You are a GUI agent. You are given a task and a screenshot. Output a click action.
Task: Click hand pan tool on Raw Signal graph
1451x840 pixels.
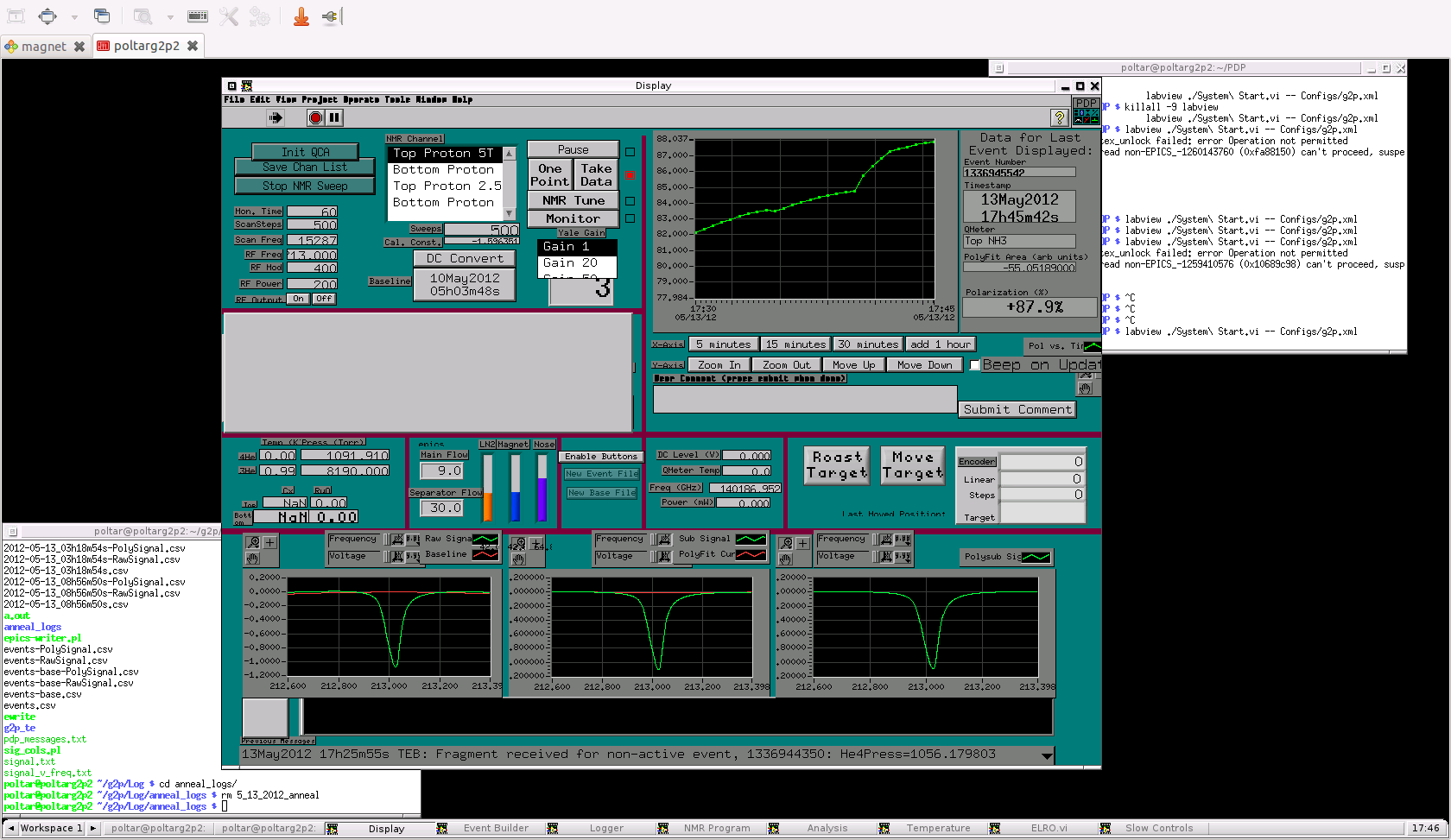253,559
